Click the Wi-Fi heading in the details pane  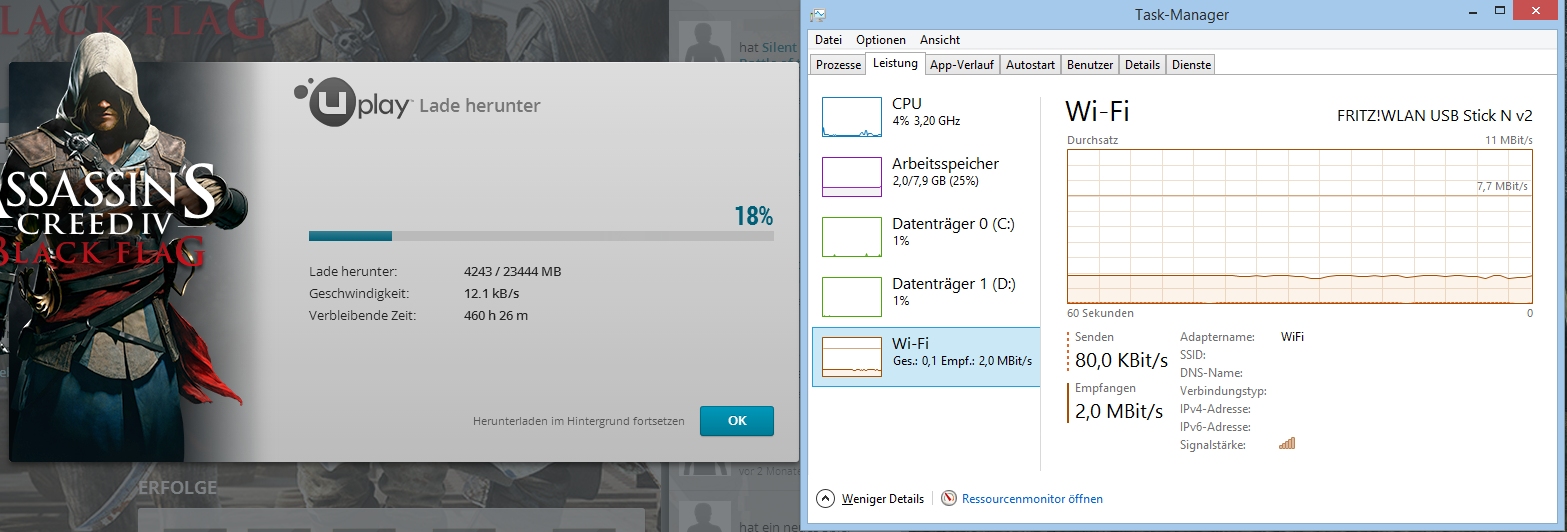[1097, 111]
